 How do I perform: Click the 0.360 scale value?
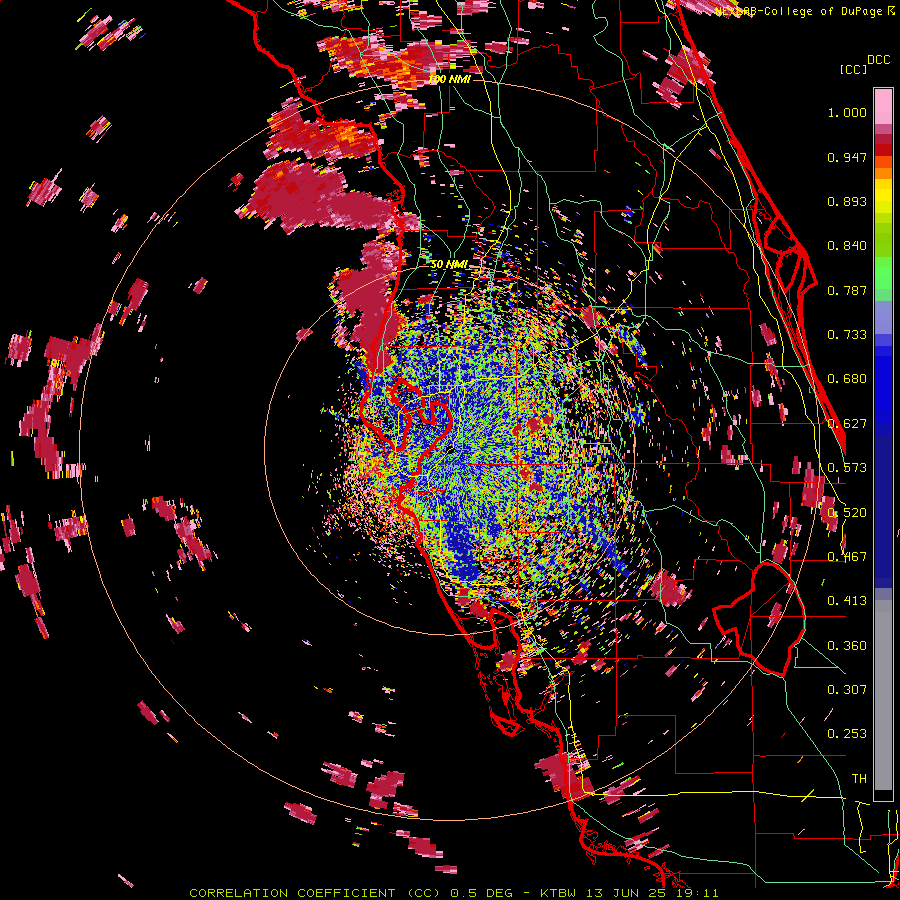(x=847, y=646)
